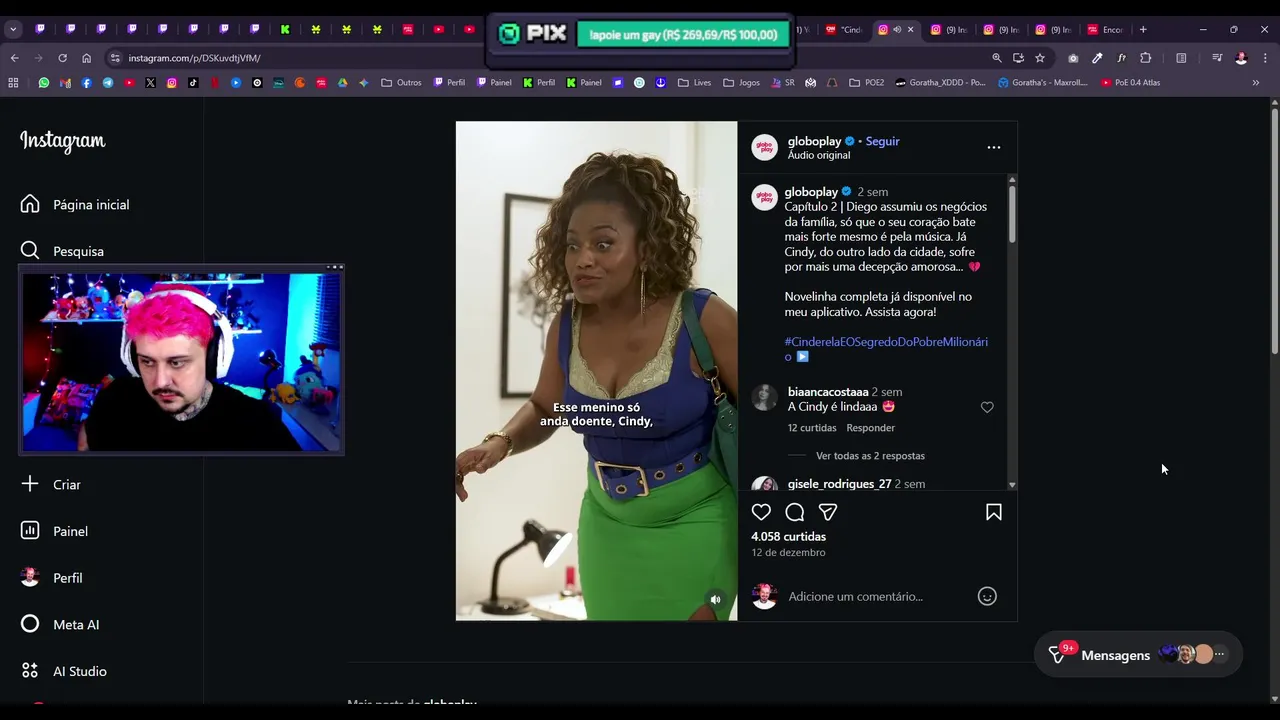Reload the page with the refresh icon
The width and height of the screenshot is (1280, 720).
62,58
